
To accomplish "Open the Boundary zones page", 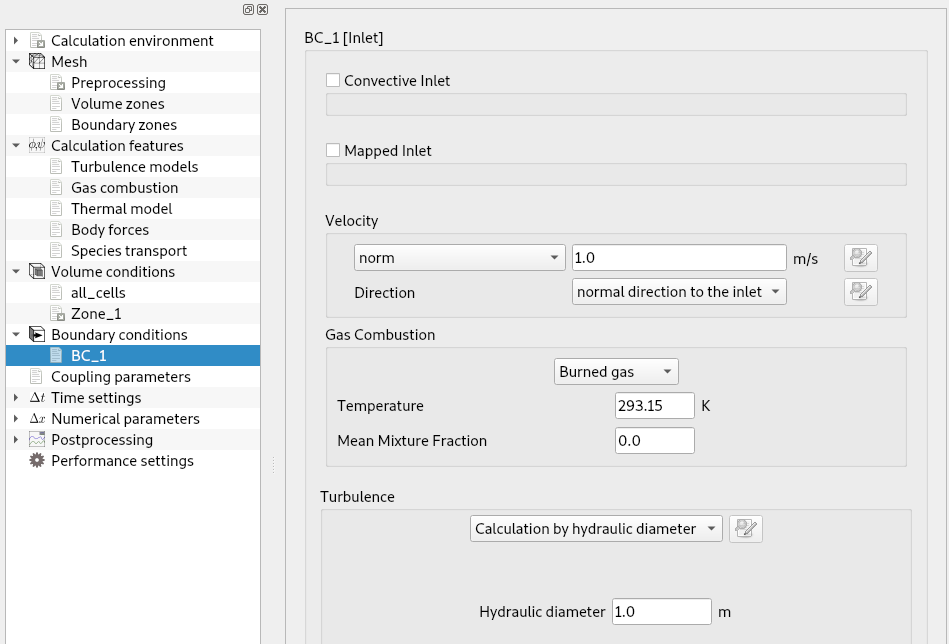I will click(123, 125).
